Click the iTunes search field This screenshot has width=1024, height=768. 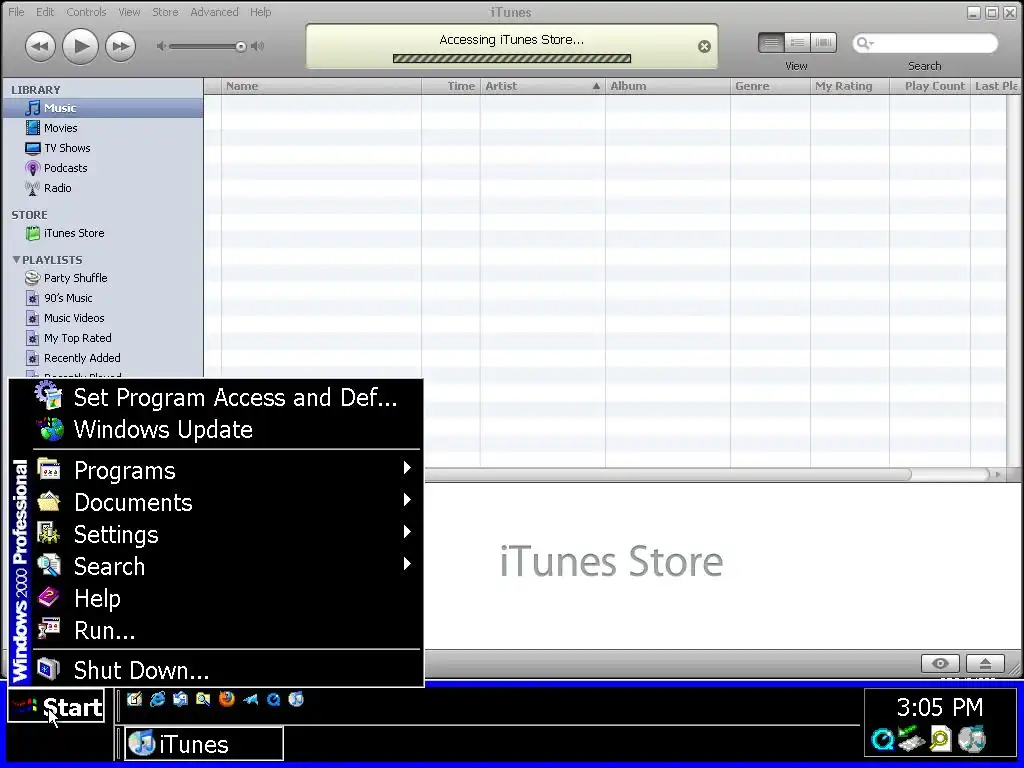coord(925,43)
